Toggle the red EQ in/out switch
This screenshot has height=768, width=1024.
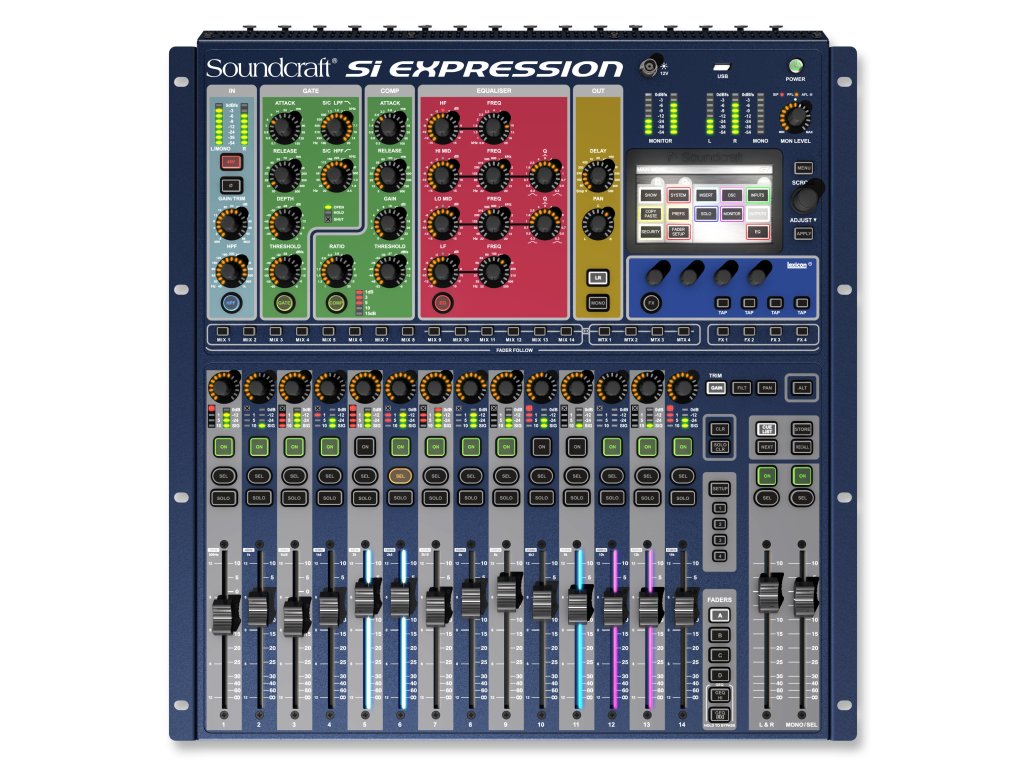coord(442,303)
